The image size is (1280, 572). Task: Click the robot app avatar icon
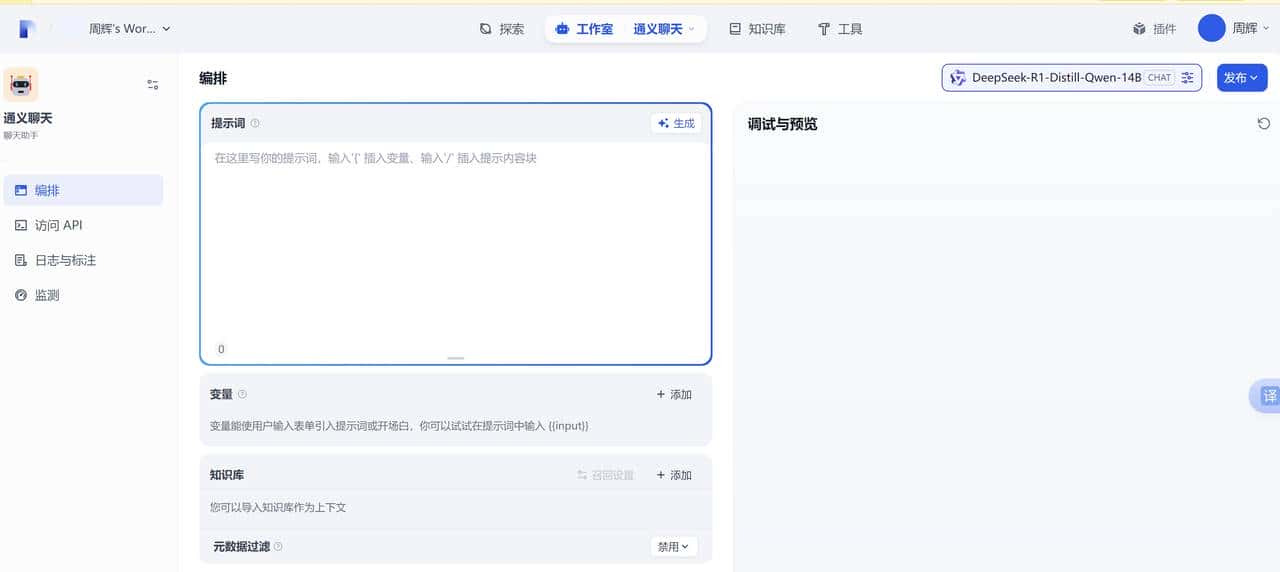[x=21, y=85]
